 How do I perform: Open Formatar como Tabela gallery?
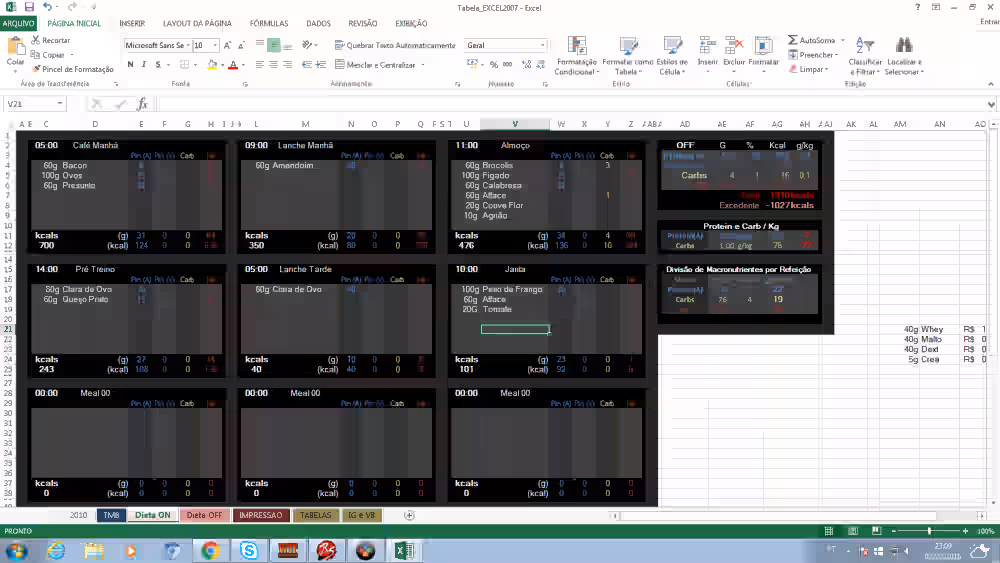[x=628, y=56]
